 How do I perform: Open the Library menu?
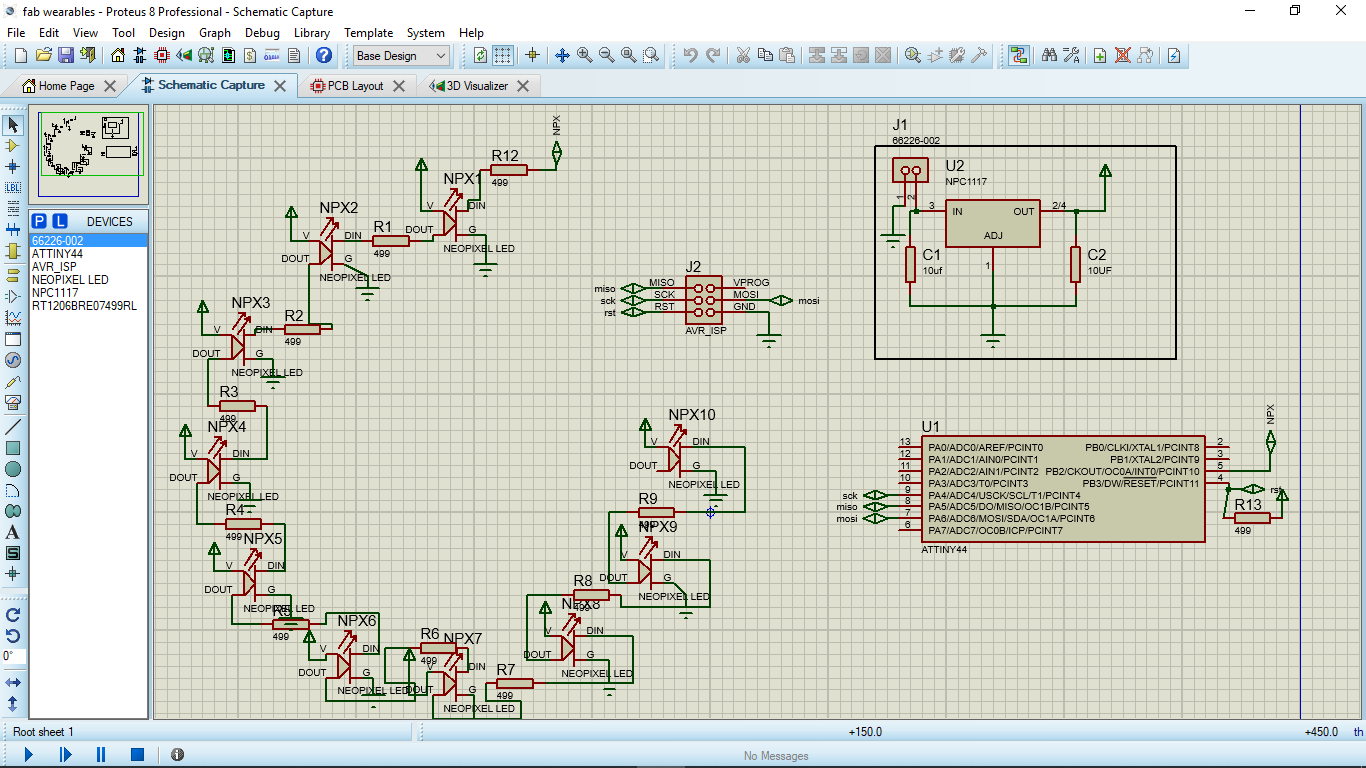311,33
